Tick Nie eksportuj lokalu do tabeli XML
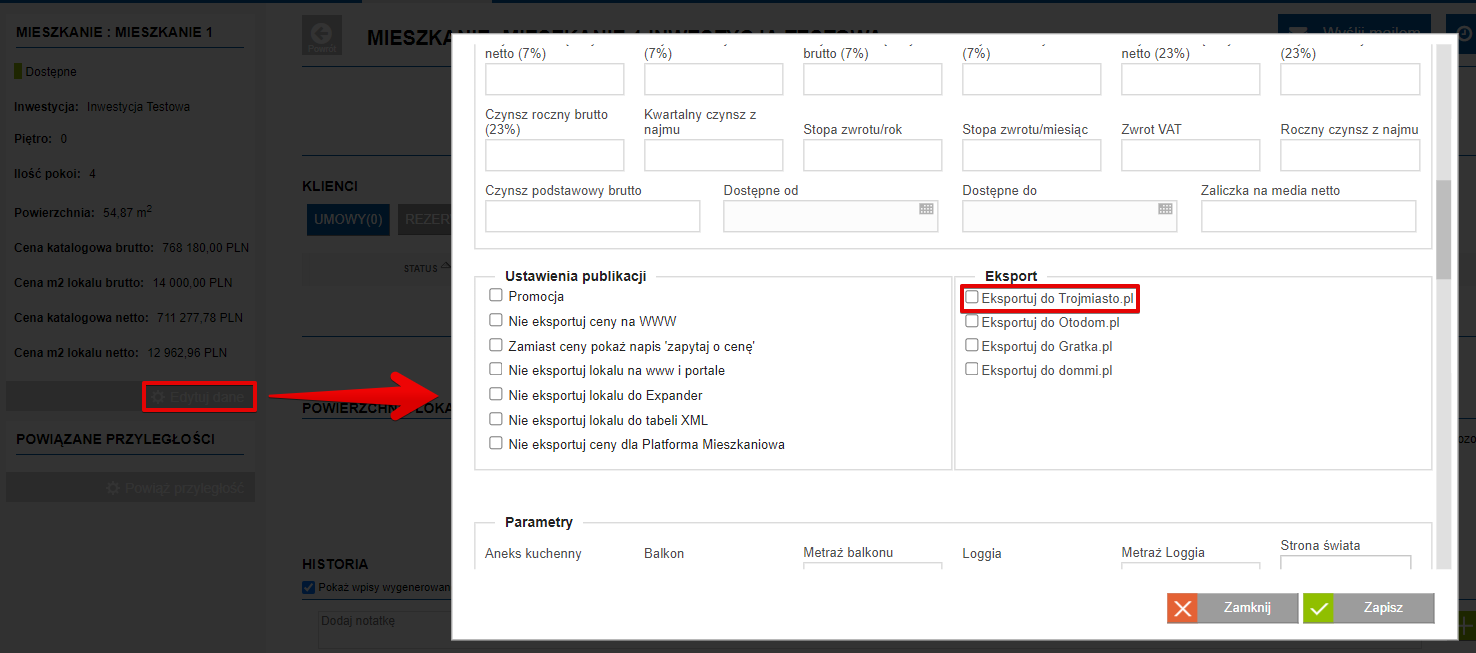 pos(495,418)
